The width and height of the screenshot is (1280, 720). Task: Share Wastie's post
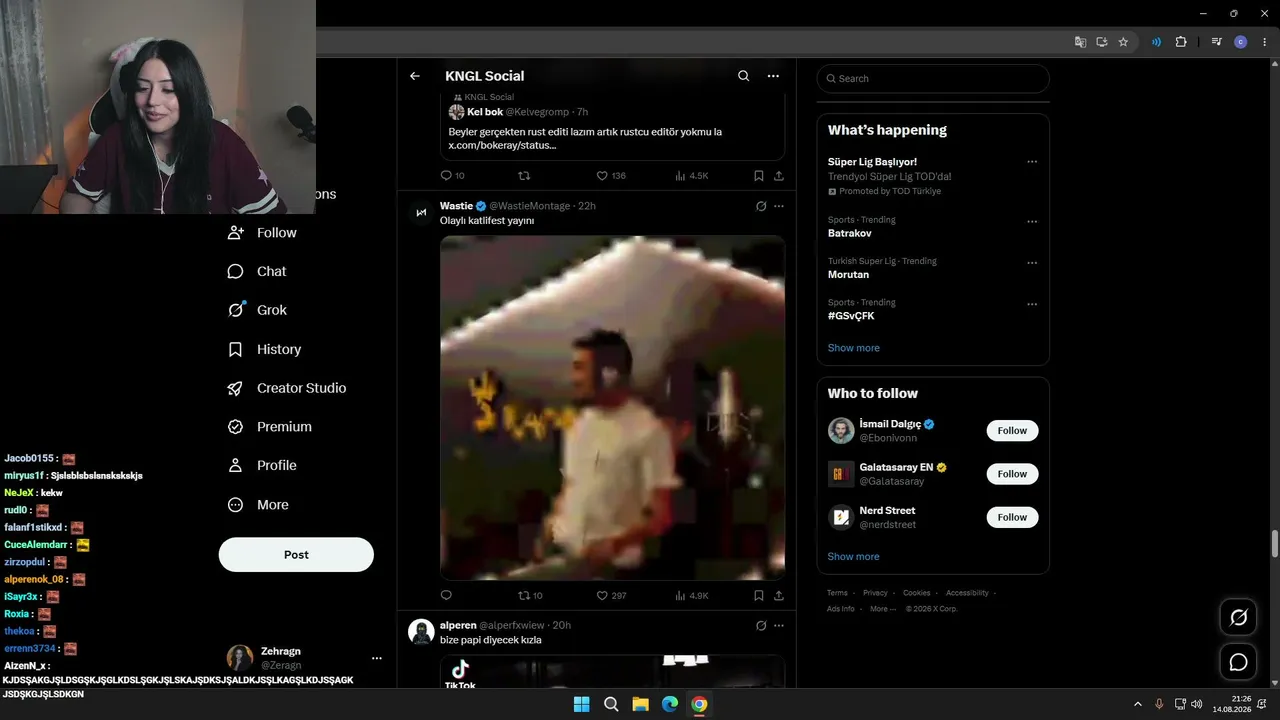click(x=779, y=595)
